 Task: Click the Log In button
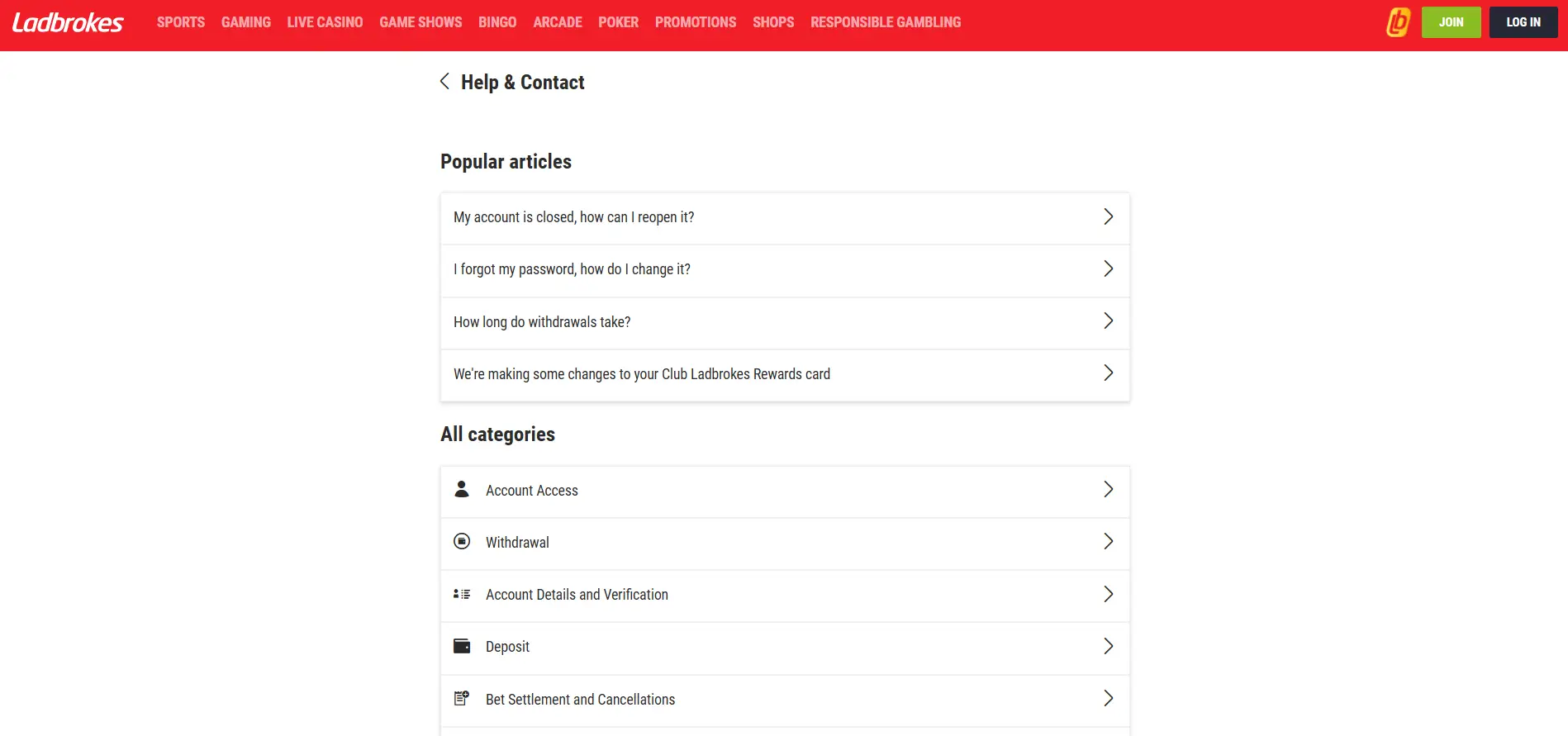(x=1523, y=22)
